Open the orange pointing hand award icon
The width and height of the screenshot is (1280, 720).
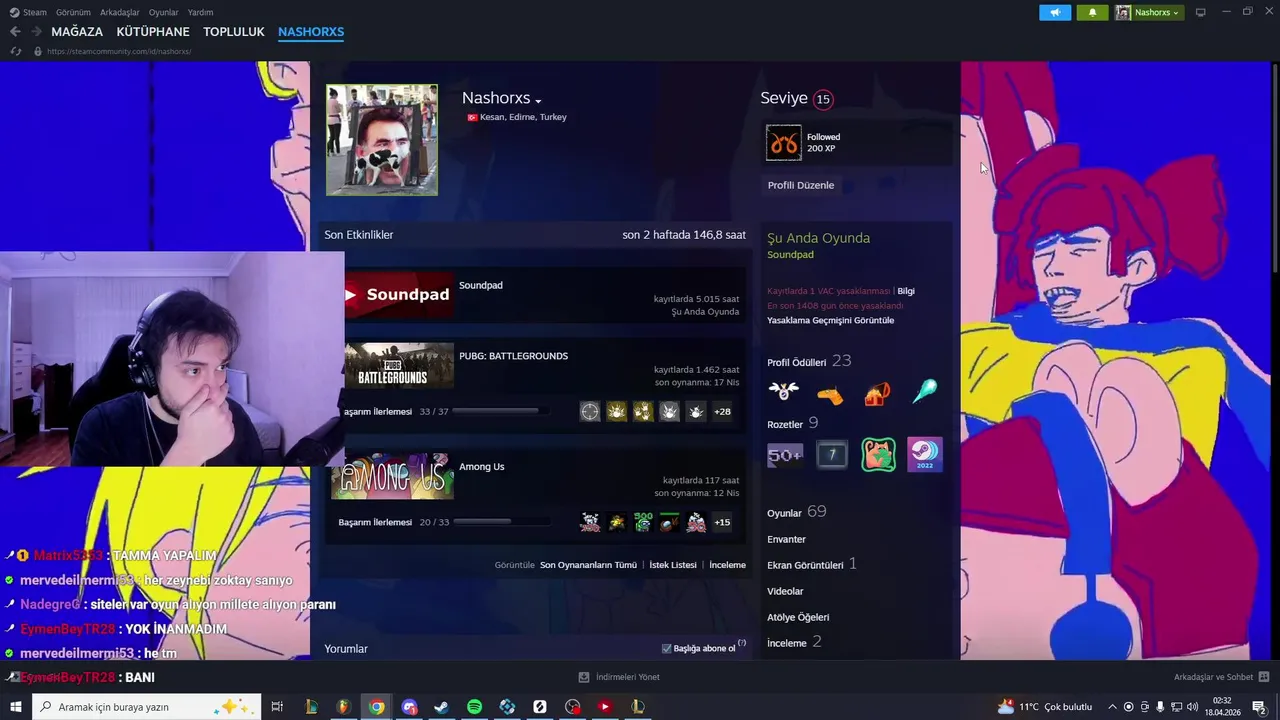tap(830, 394)
